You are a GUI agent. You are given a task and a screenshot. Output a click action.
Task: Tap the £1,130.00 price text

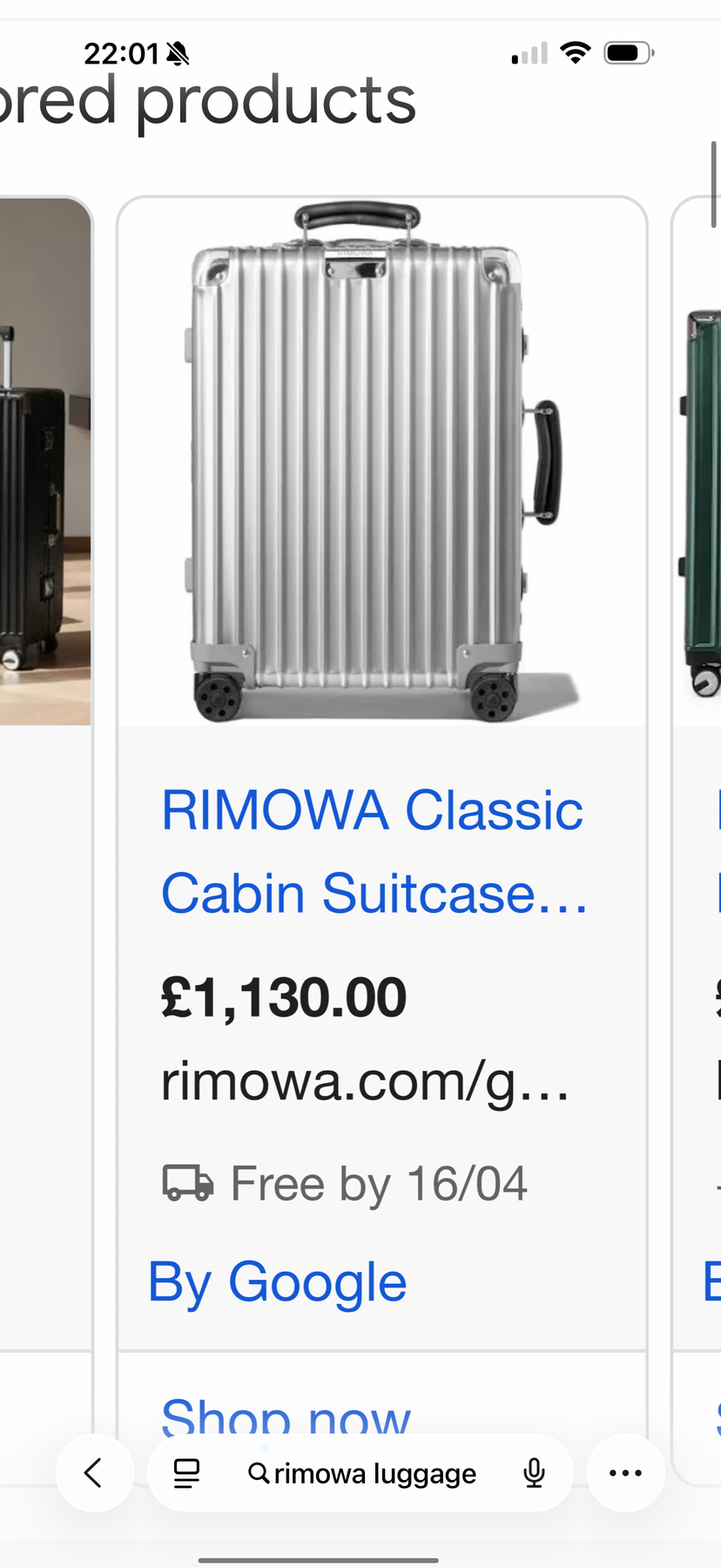(x=284, y=997)
